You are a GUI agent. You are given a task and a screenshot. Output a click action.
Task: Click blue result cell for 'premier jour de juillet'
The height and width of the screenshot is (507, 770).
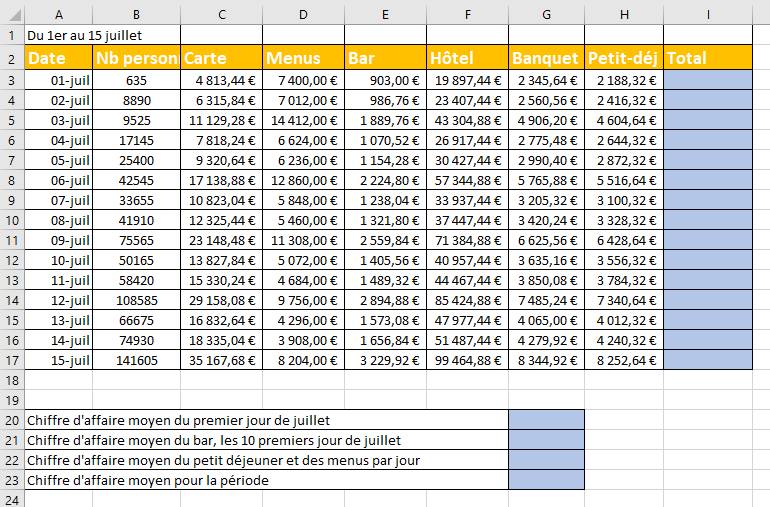(546, 420)
